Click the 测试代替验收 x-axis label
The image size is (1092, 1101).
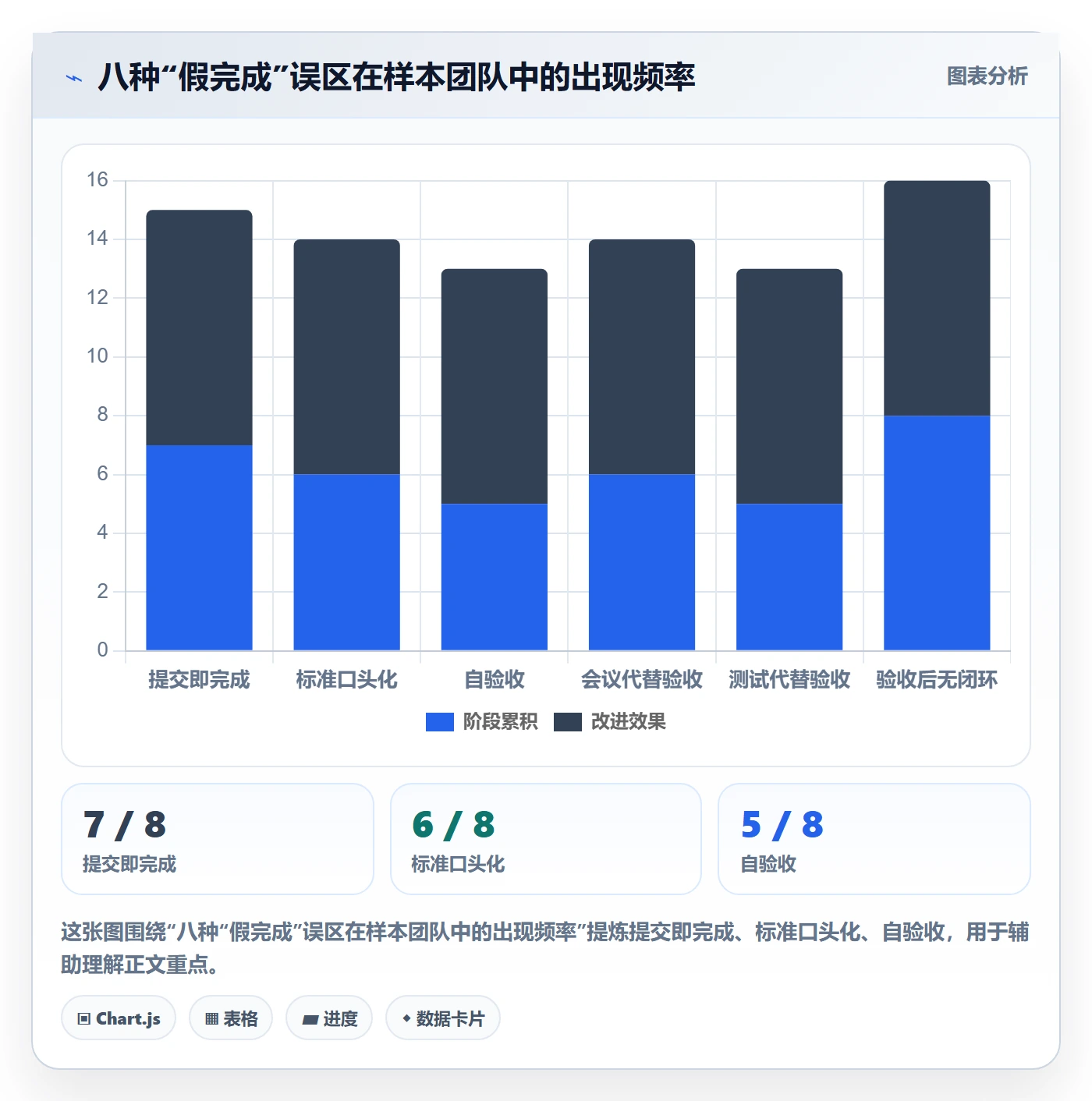(789, 680)
